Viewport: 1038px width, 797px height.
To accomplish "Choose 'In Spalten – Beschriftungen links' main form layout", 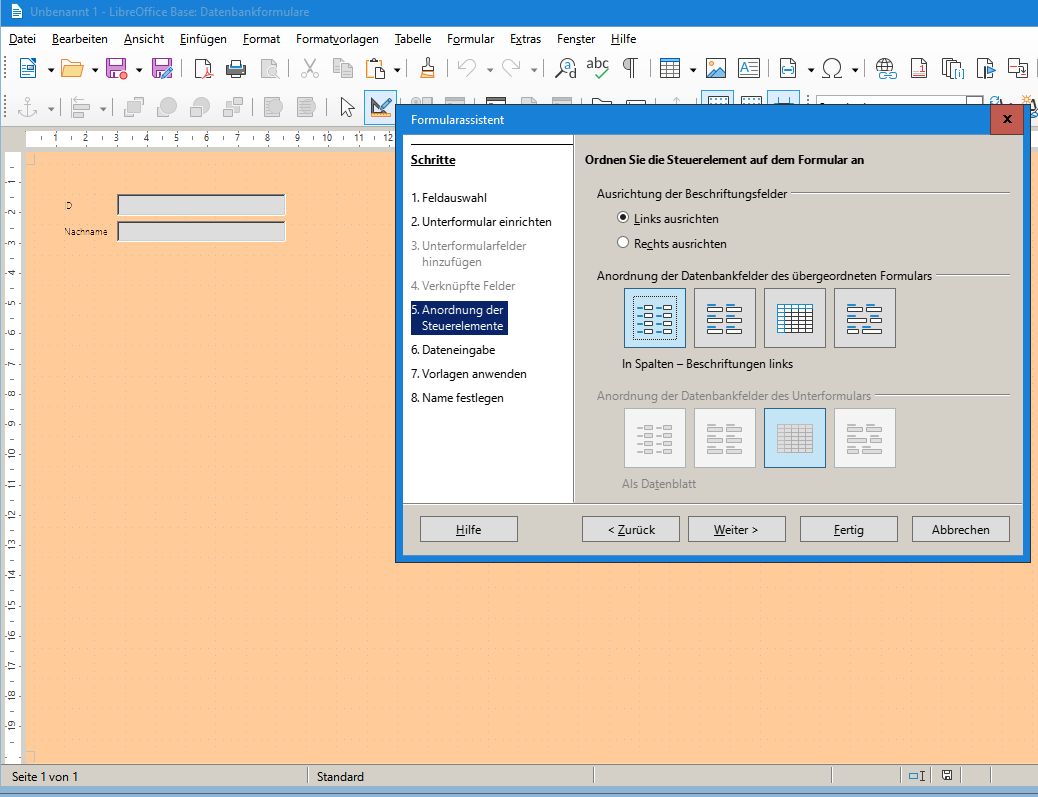I will tap(655, 318).
